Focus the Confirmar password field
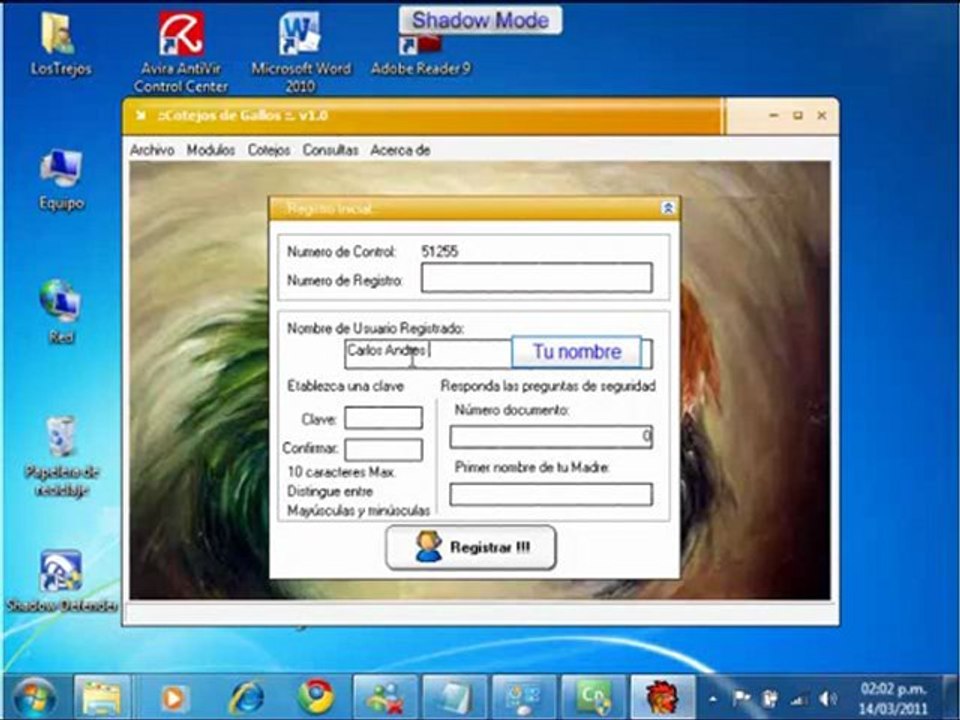Viewport: 960px width, 720px height. pos(383,449)
